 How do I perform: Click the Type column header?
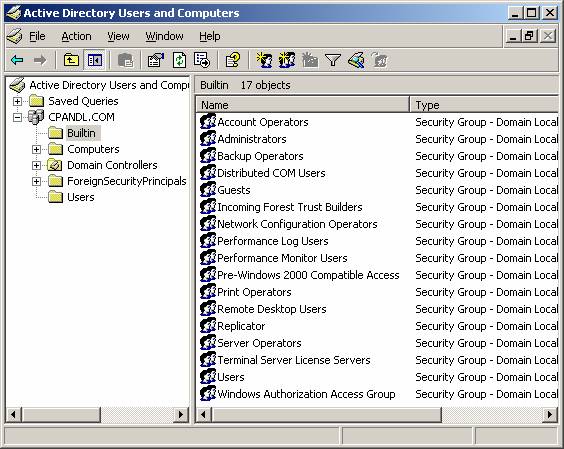pyautogui.click(x=484, y=105)
